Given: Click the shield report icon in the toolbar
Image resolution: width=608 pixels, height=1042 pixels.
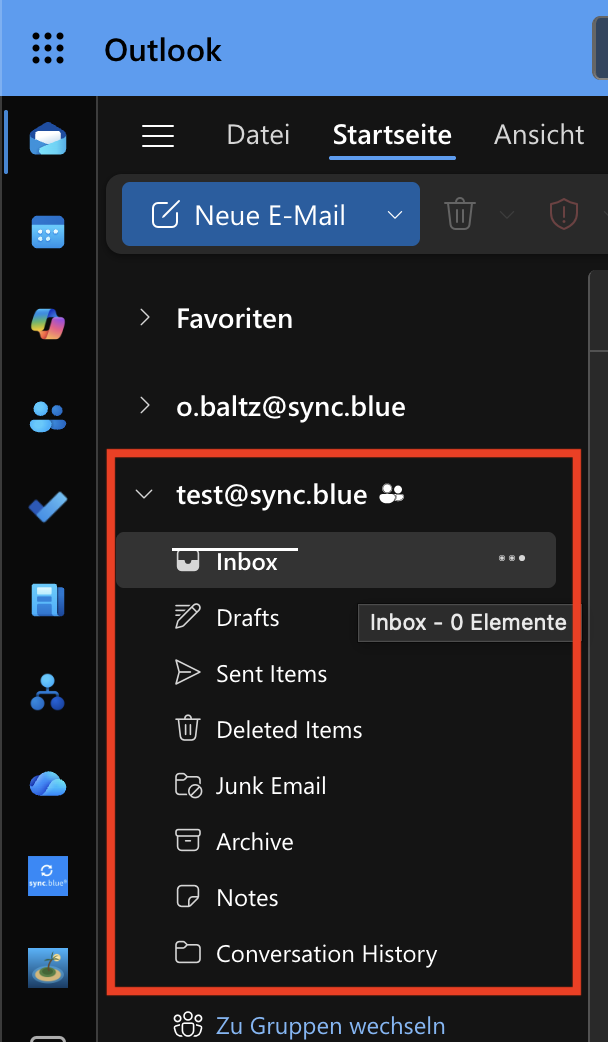Looking at the screenshot, I should [x=563, y=215].
